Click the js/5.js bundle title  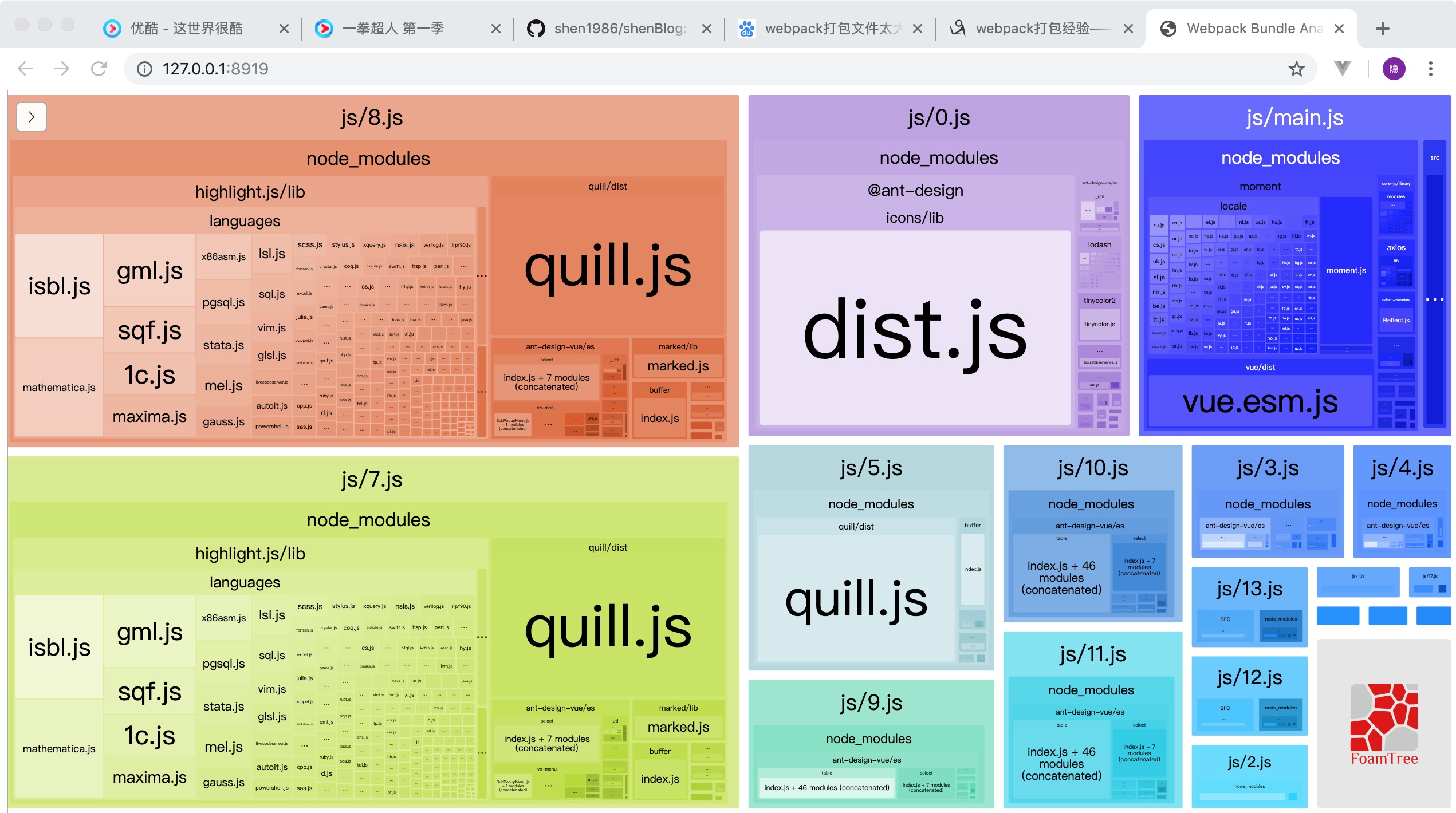click(x=871, y=468)
